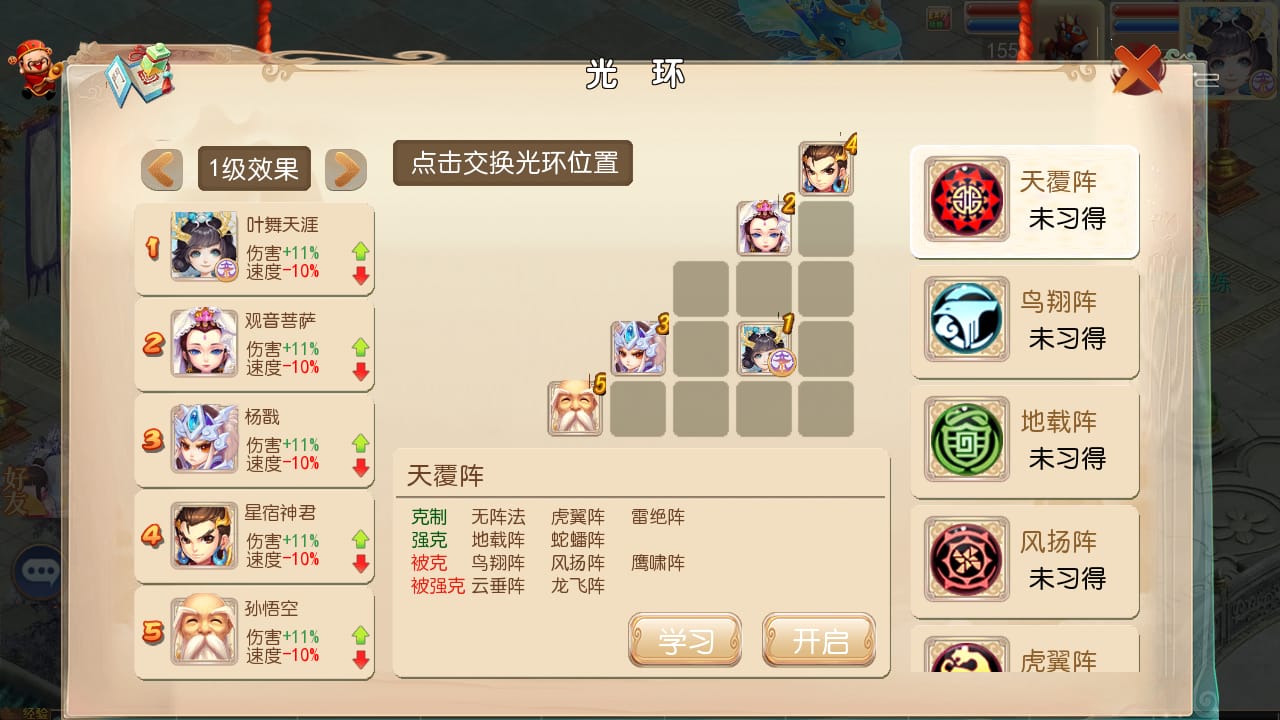Image resolution: width=1280 pixels, height=720 pixels.
Task: Select 观音菩萨 in the member list
Action: click(x=254, y=345)
